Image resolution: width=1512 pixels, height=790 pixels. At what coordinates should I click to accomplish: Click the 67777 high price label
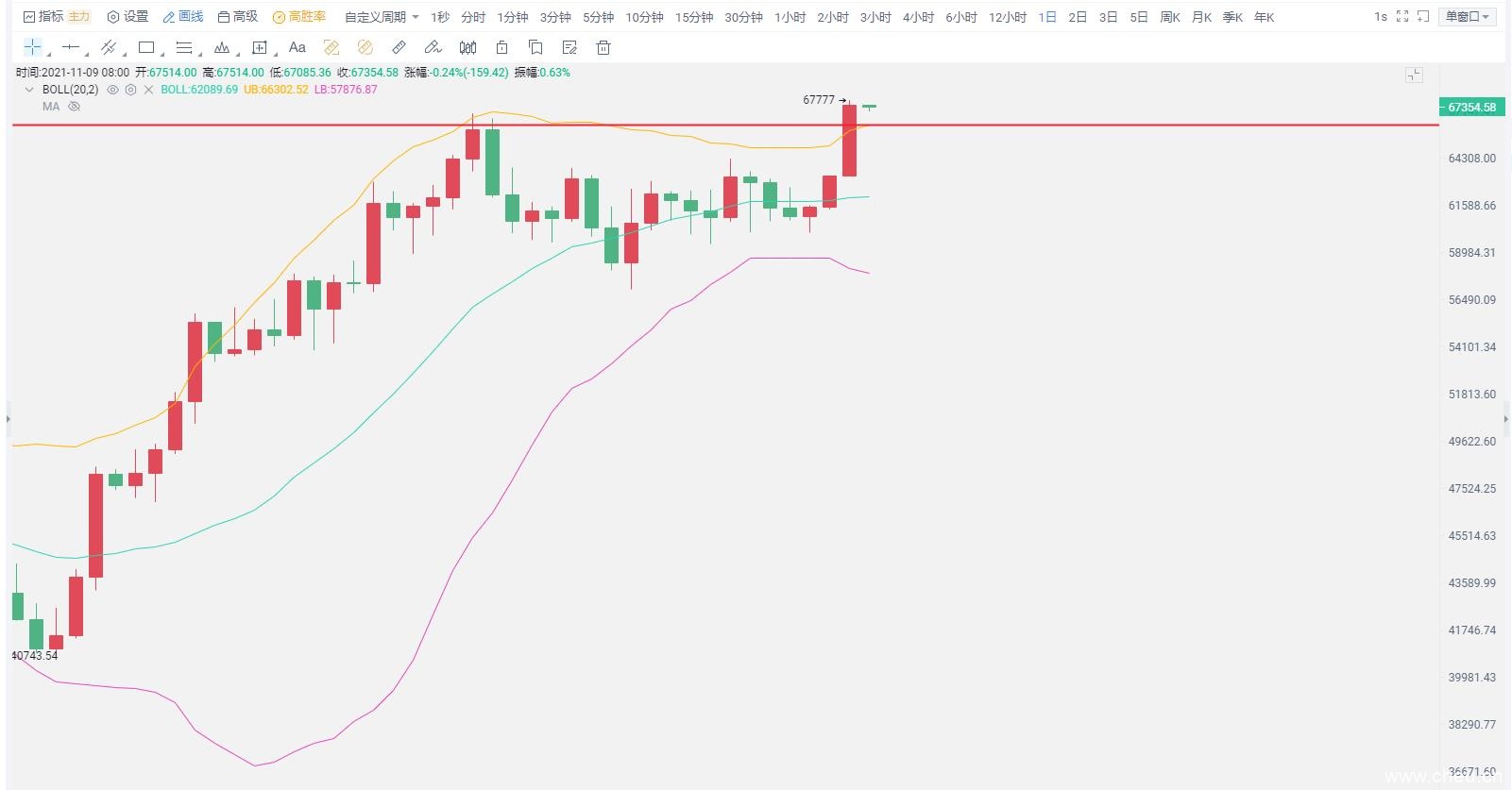[819, 100]
